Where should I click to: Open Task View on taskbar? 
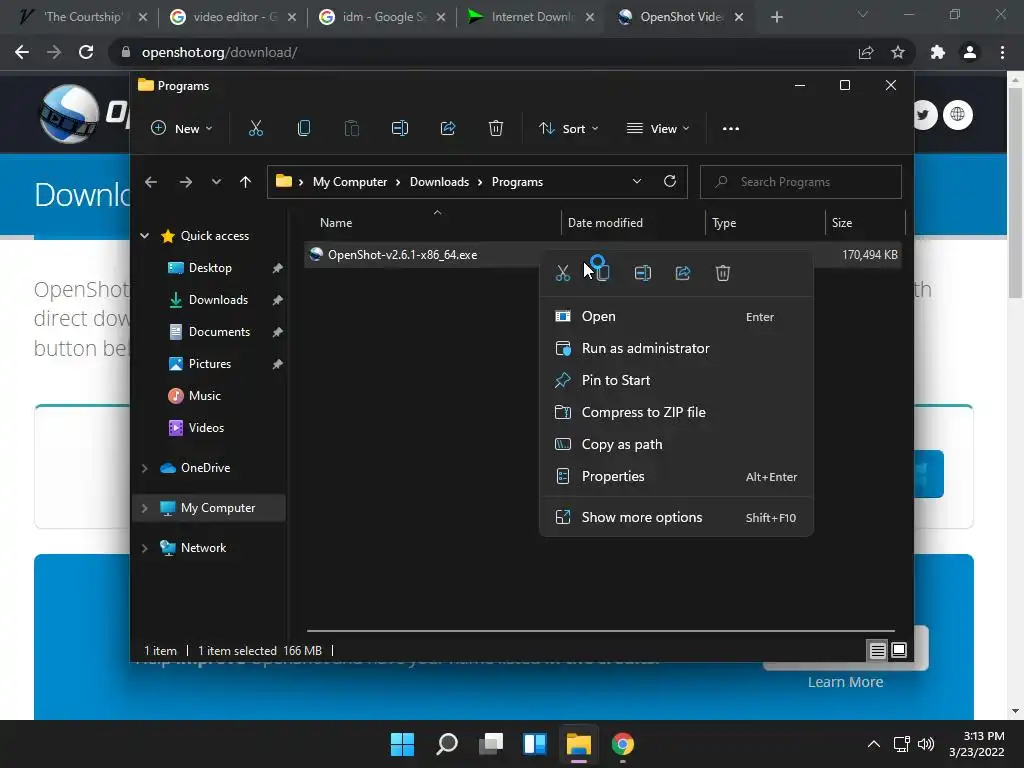pos(490,744)
